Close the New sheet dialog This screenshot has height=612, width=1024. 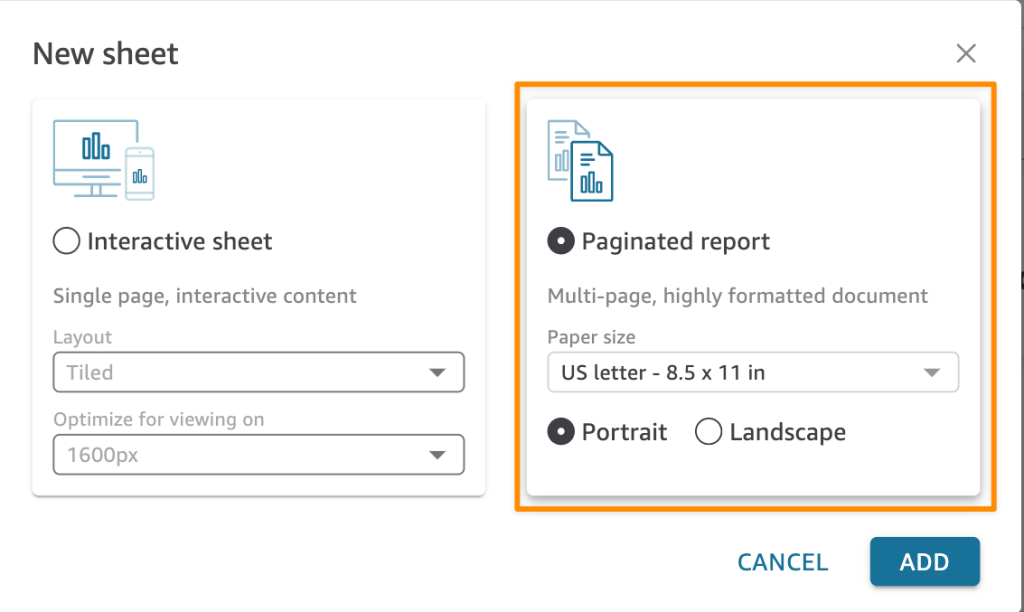click(x=966, y=53)
